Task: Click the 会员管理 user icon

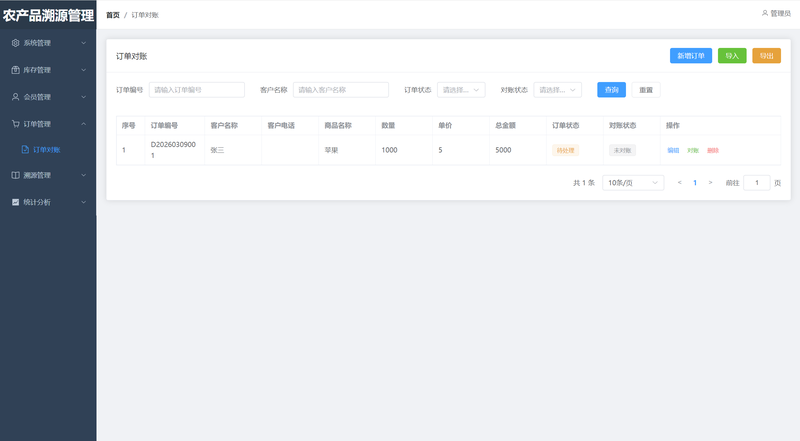Action: pyautogui.click(x=15, y=97)
